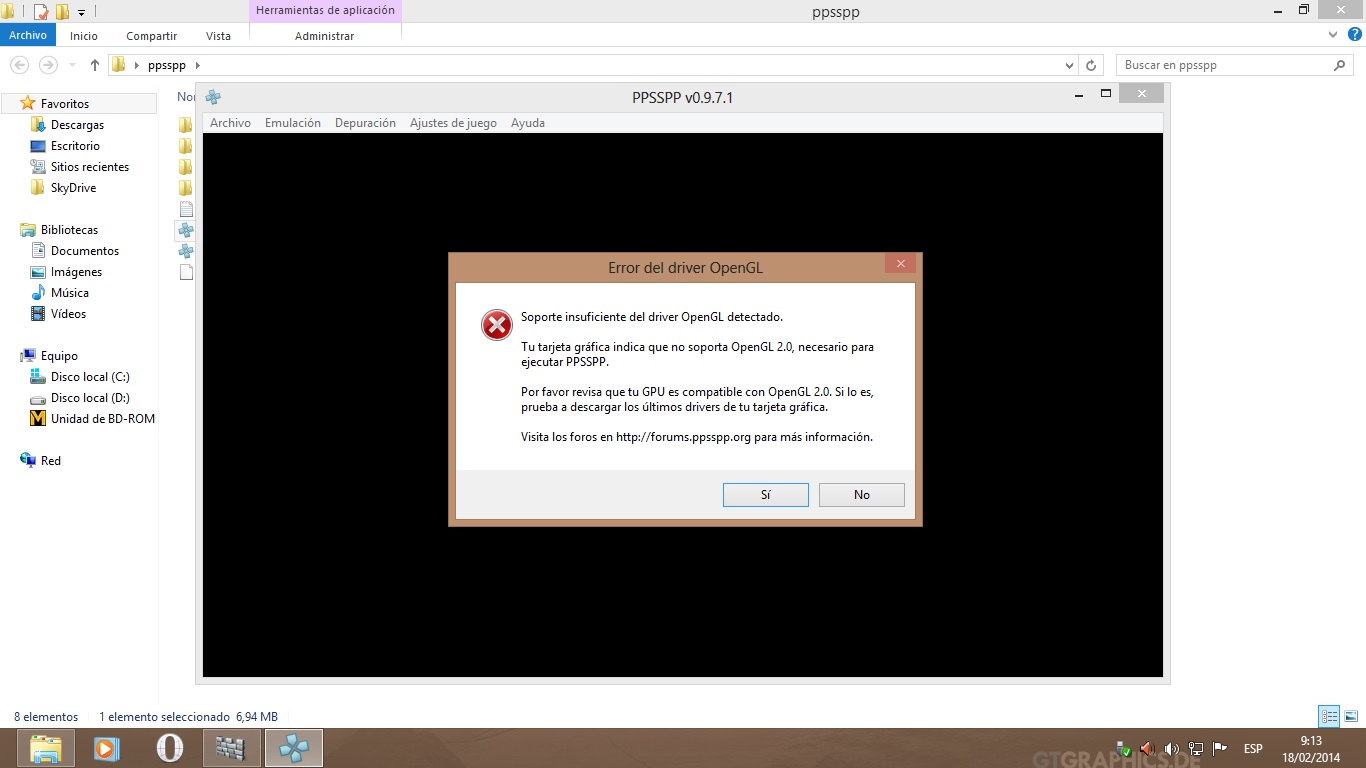This screenshot has width=1366, height=768.
Task: Expand the Explorer ribbon with the chevron
Action: (1333, 35)
